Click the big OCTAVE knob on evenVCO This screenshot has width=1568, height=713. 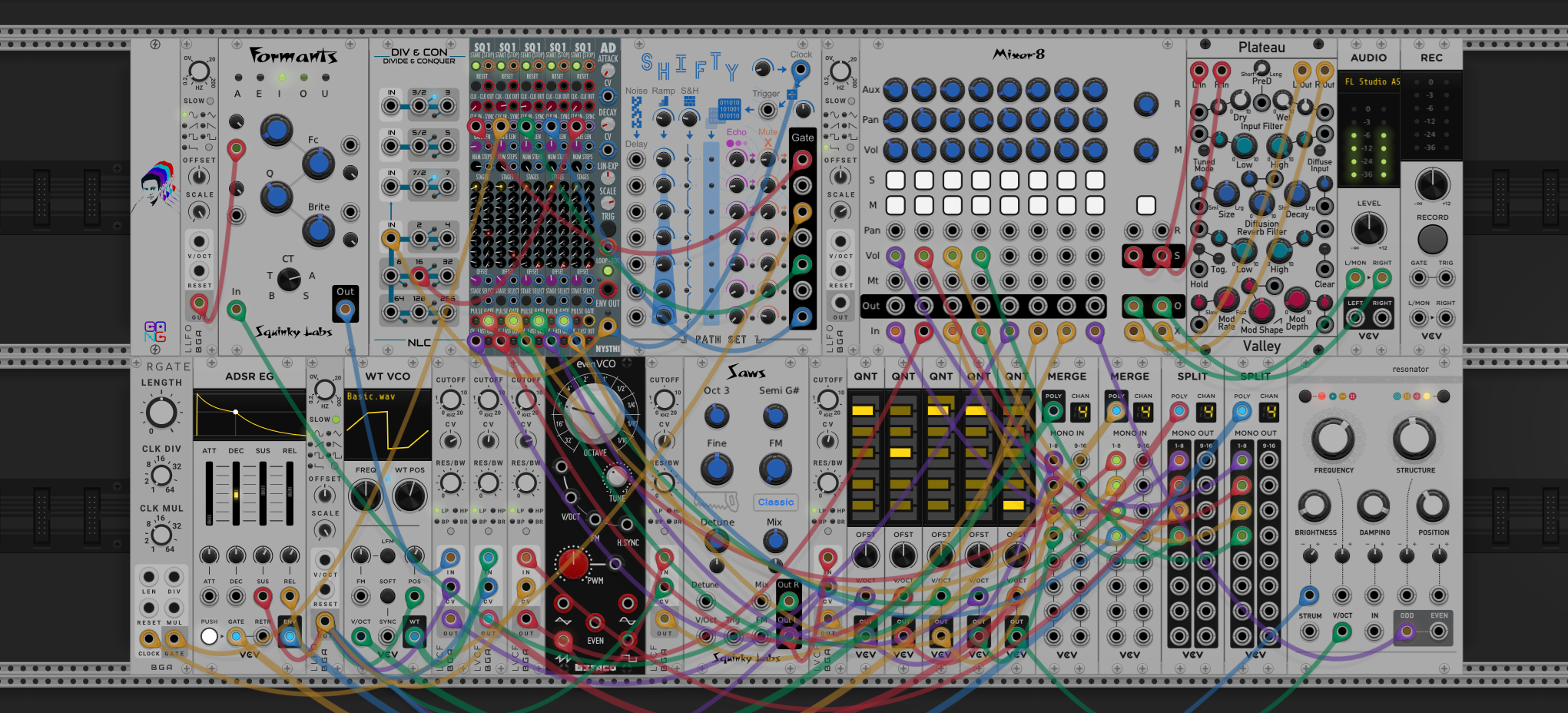point(595,413)
